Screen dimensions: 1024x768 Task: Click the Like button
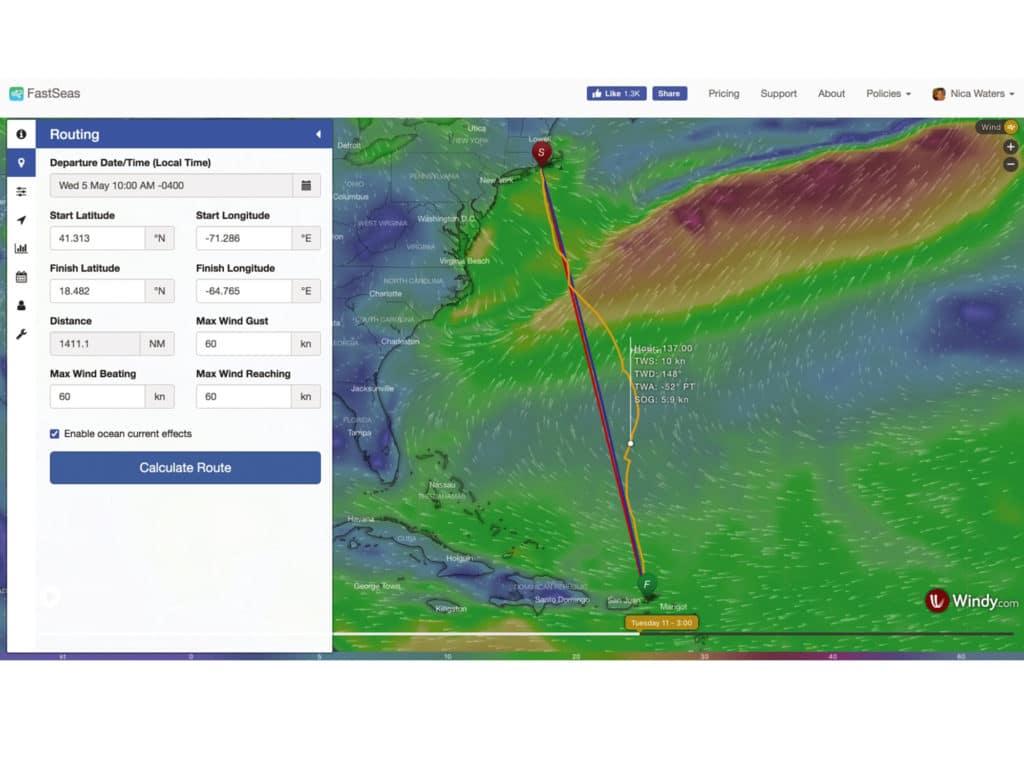615,93
